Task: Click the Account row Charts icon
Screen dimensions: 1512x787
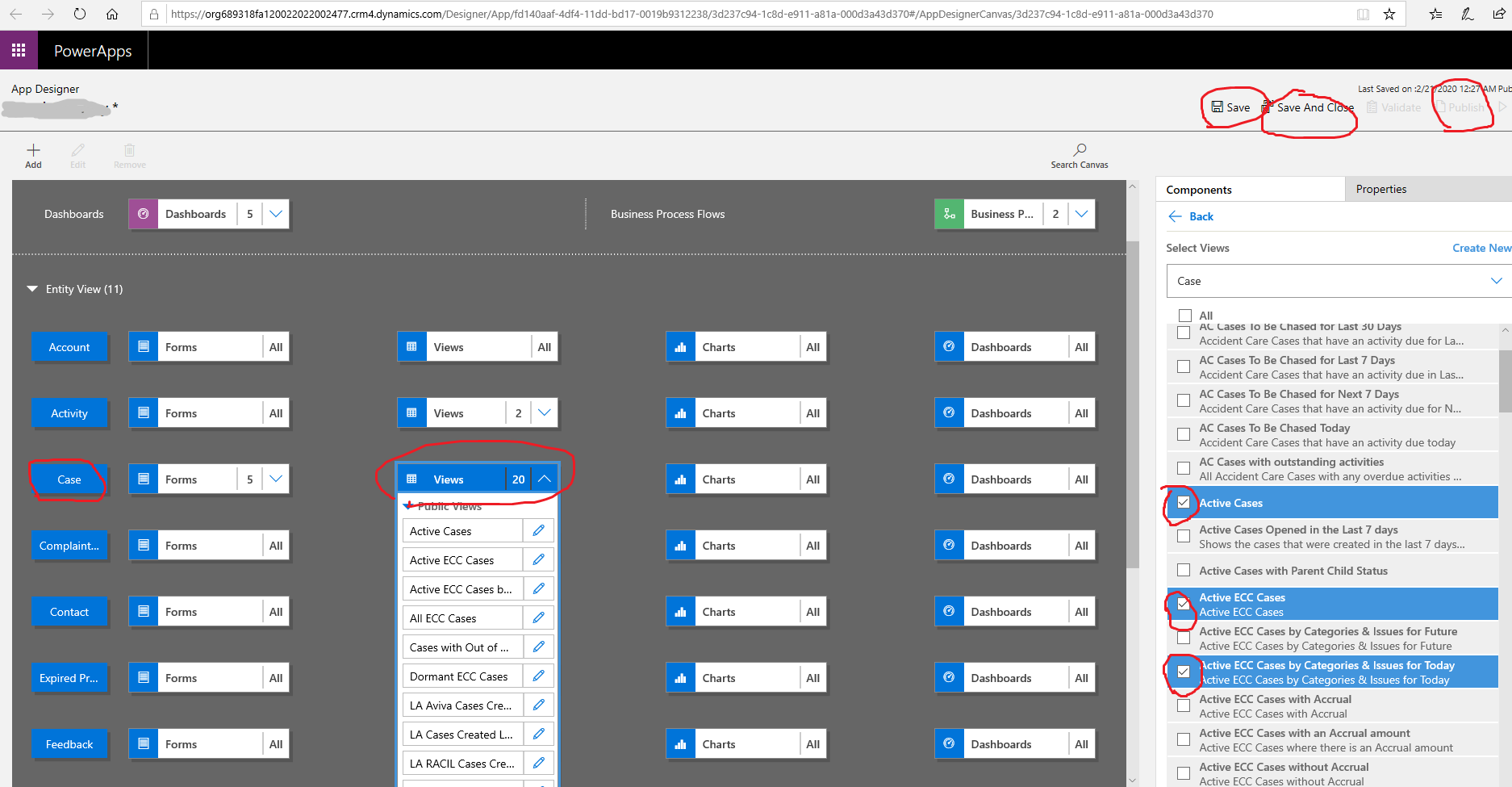Action: 680,347
